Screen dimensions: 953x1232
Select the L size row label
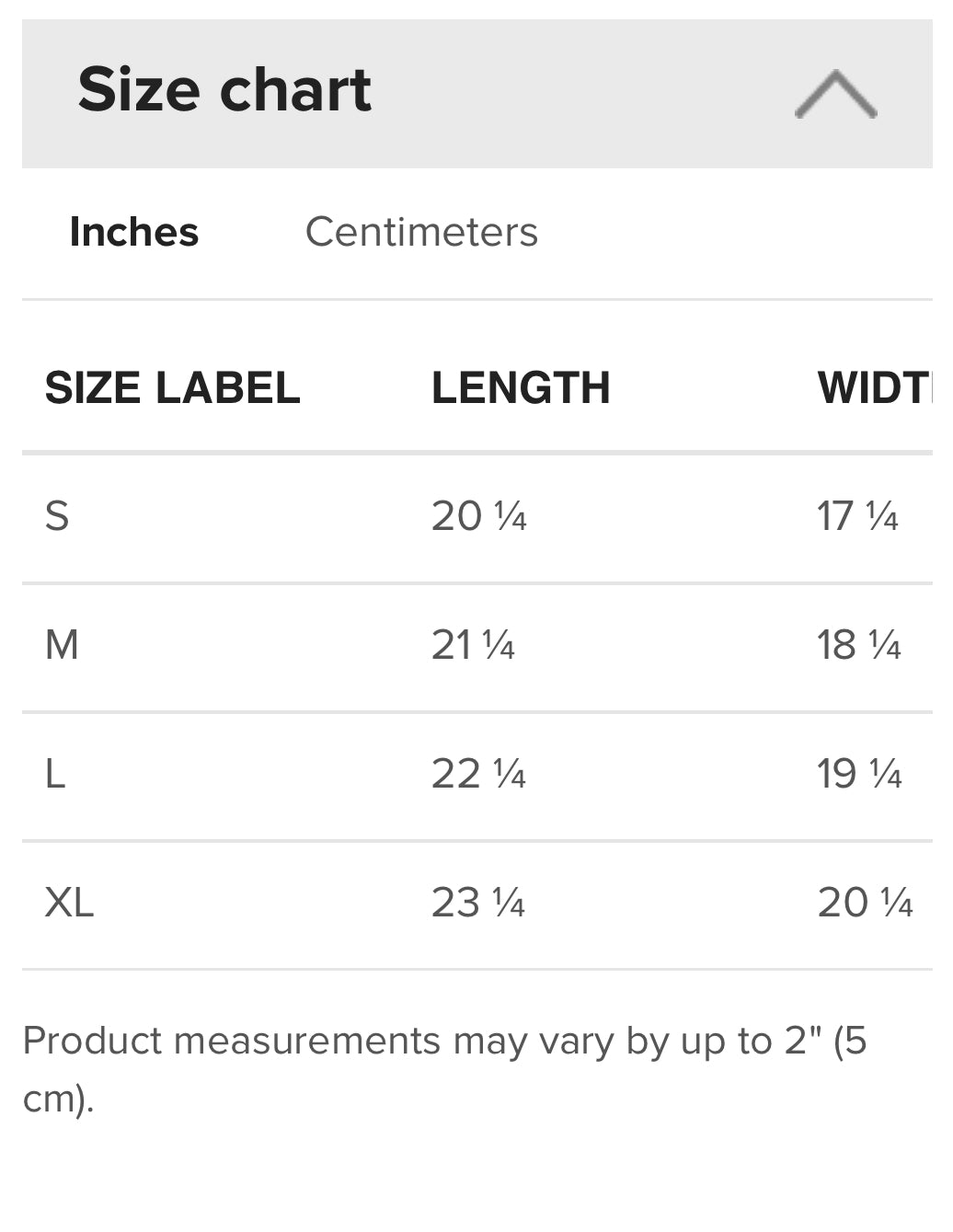(x=55, y=774)
